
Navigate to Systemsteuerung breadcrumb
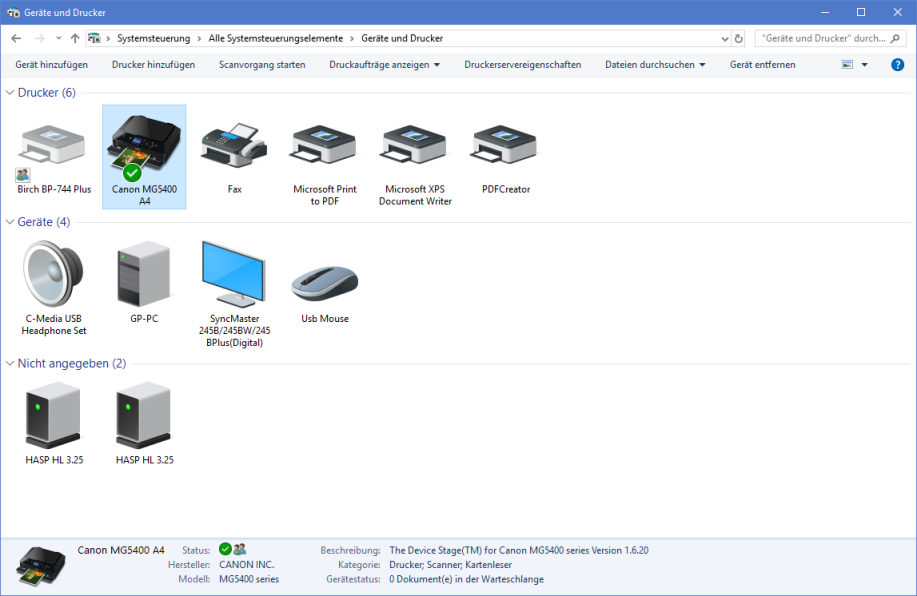(x=153, y=39)
